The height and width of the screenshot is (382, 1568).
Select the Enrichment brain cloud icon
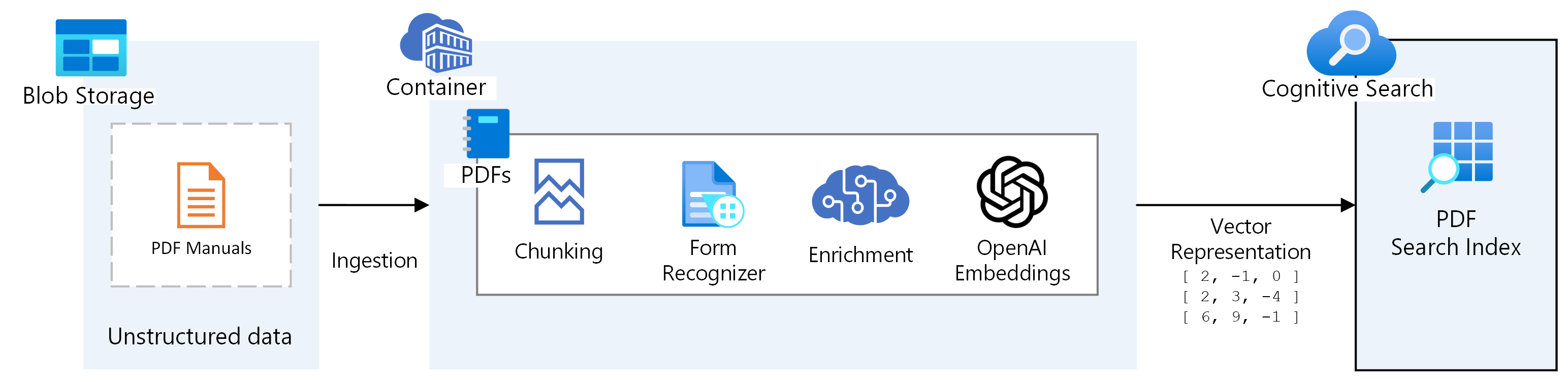tap(860, 195)
